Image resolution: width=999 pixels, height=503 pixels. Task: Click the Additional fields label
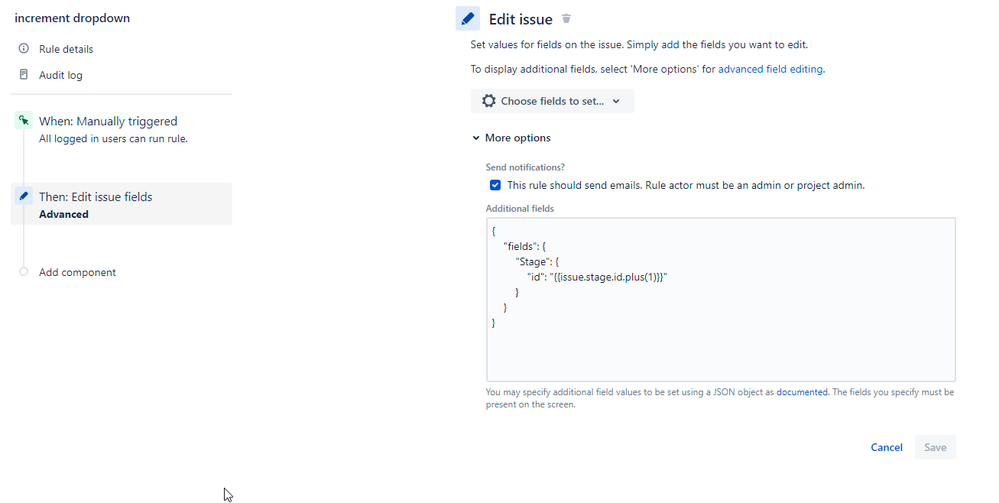click(520, 208)
